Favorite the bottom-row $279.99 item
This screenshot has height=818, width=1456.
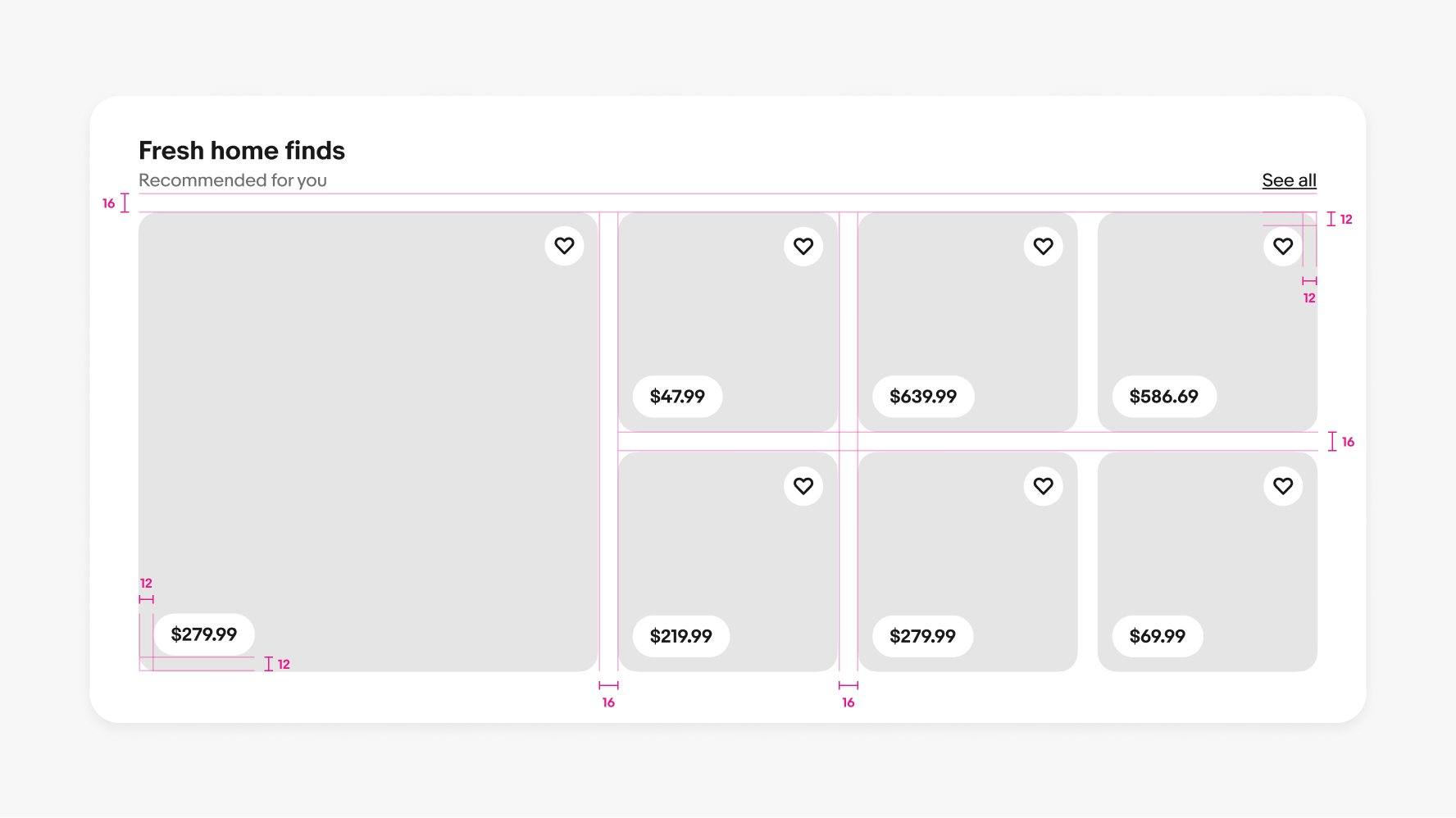[1043, 486]
